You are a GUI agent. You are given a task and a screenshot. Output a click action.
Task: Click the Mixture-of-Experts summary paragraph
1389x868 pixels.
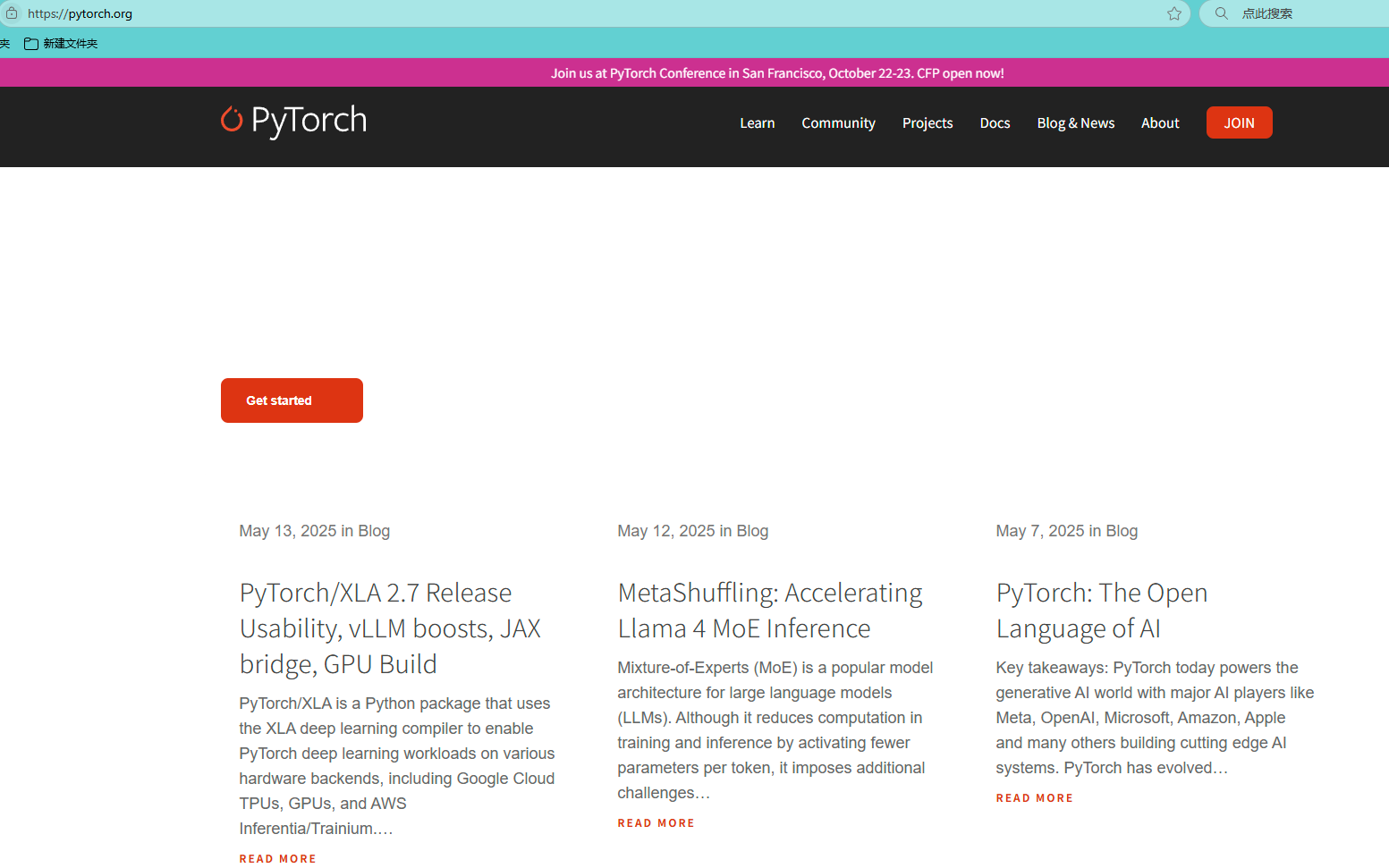[x=775, y=730]
